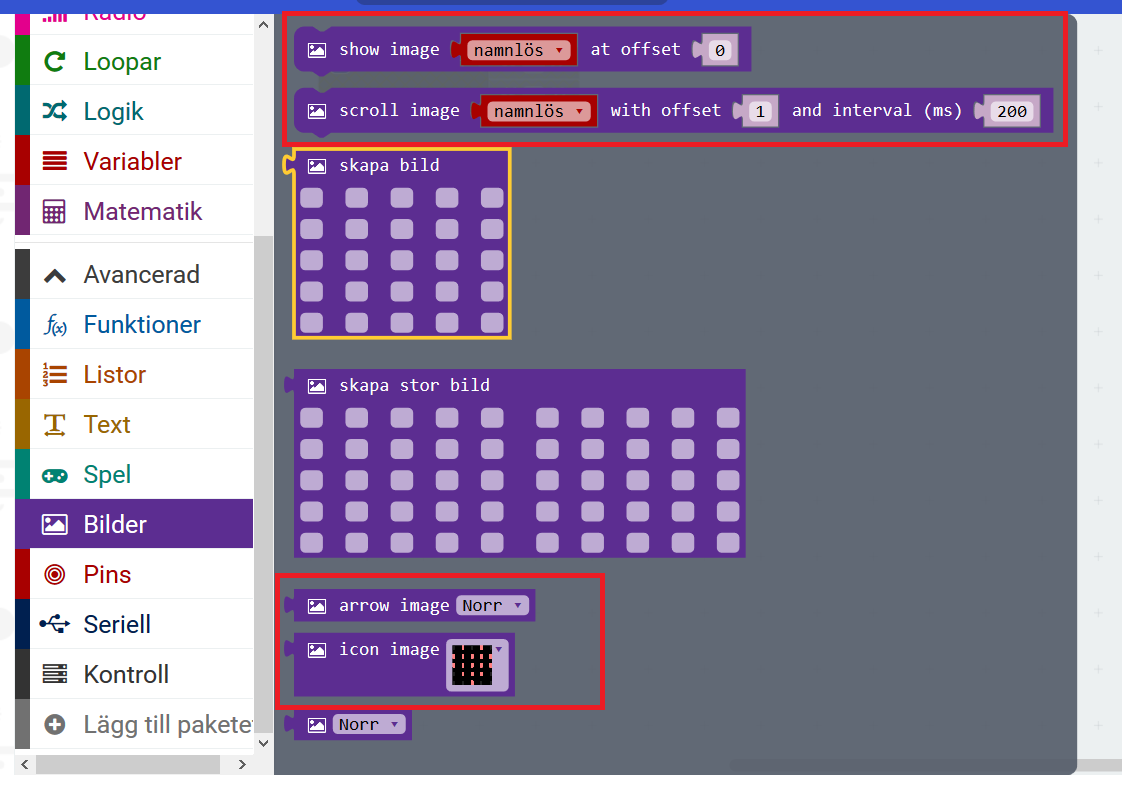Click toolbox scroll down arrow
Screen dimensions: 1122x790
click(263, 743)
